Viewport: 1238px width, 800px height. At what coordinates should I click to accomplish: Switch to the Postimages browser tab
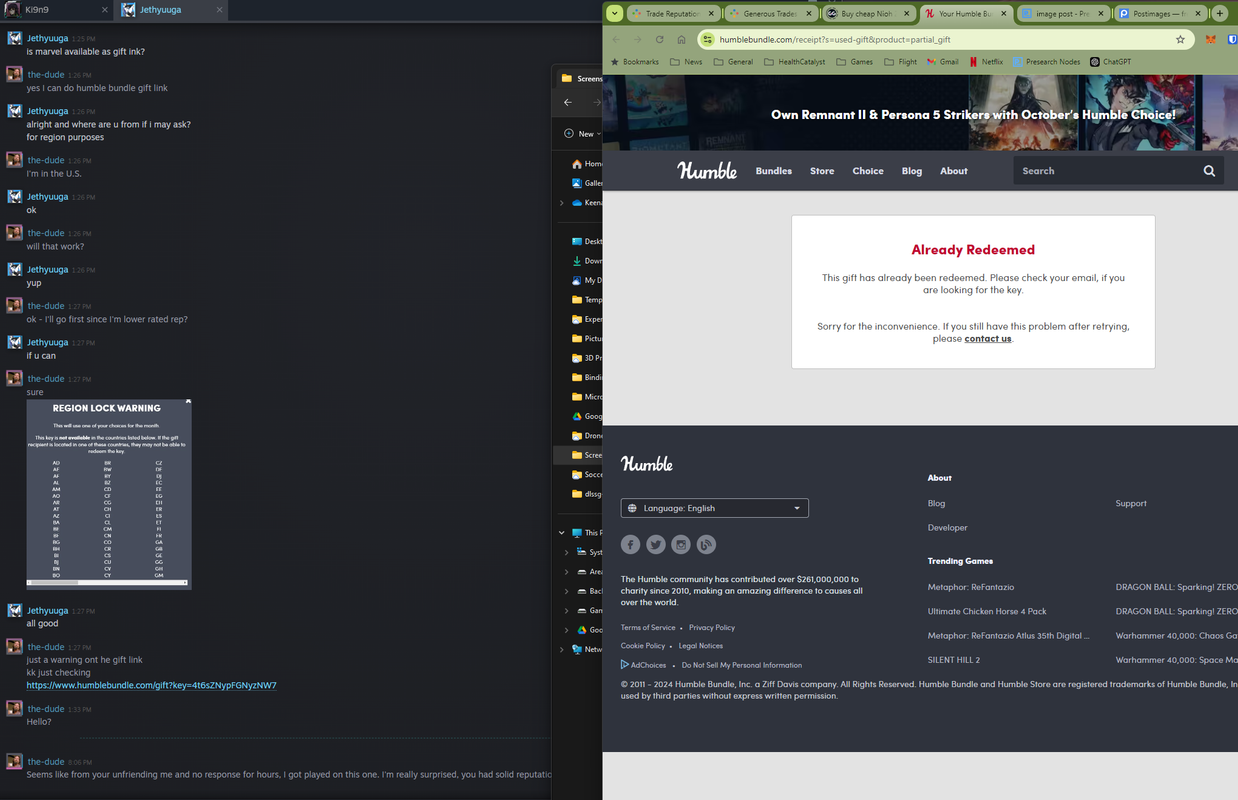pyautogui.click(x=1160, y=14)
